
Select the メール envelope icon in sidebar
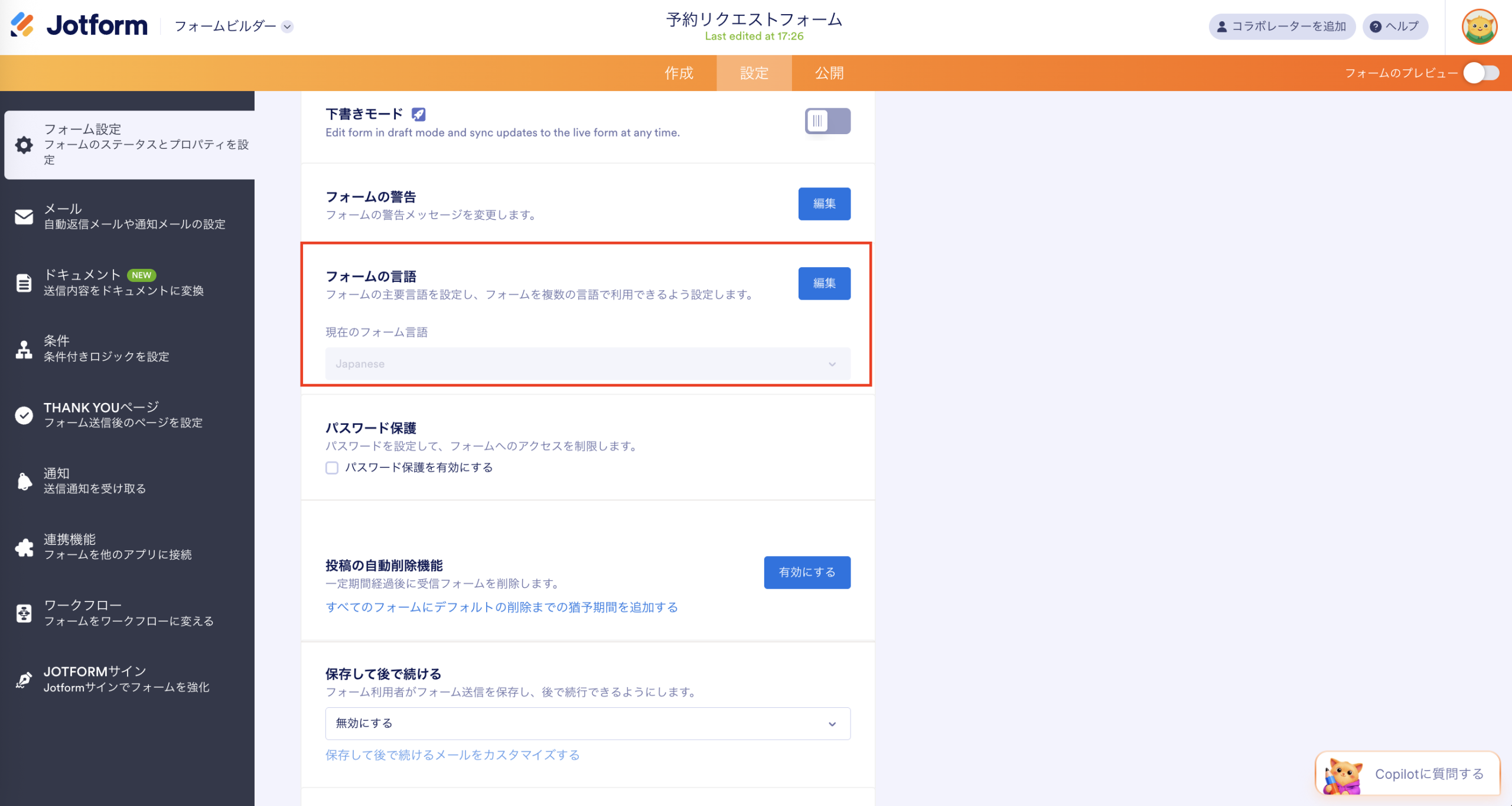tap(24, 216)
